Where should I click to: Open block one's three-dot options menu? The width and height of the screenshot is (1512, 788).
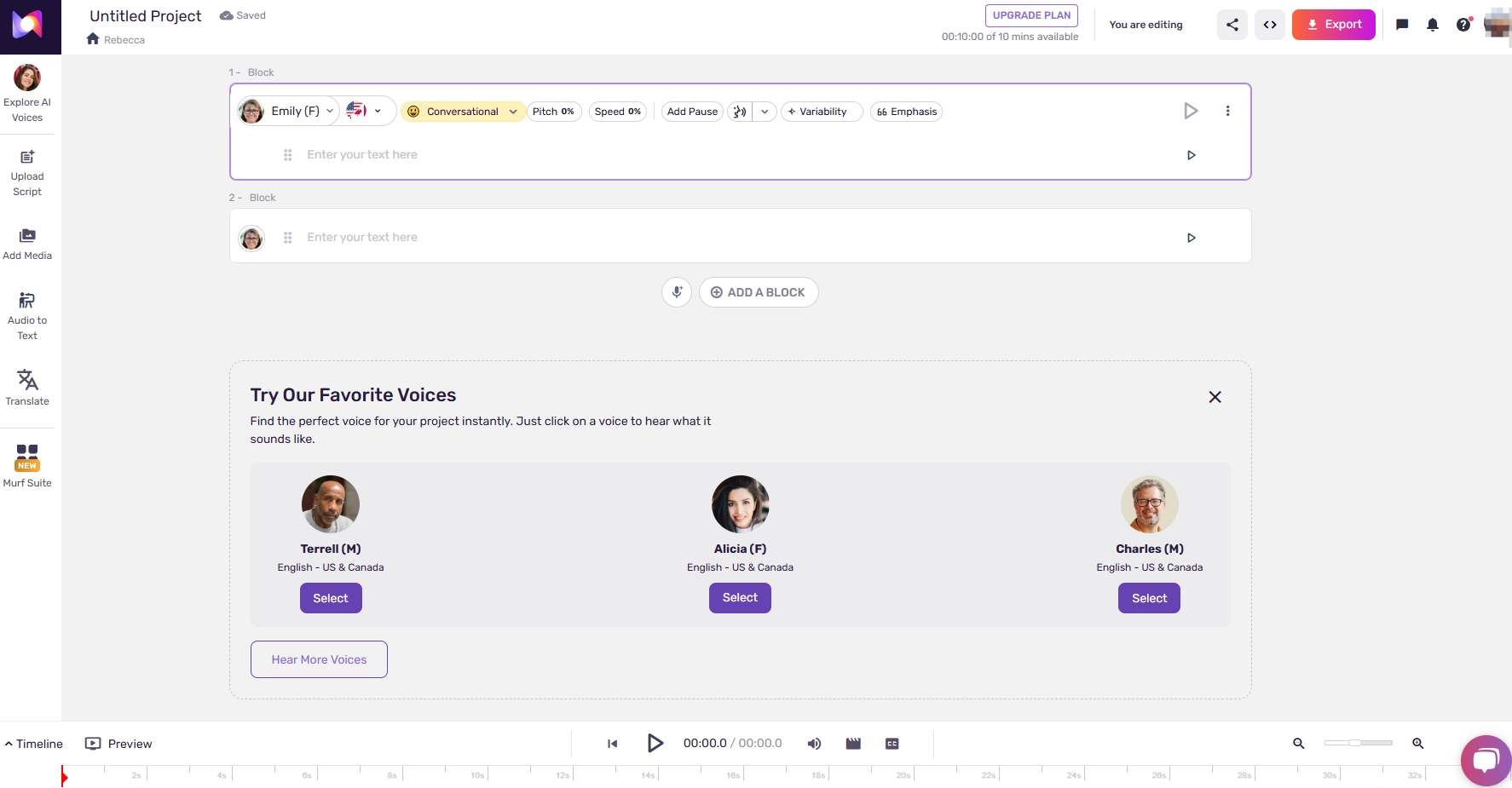[x=1227, y=111]
